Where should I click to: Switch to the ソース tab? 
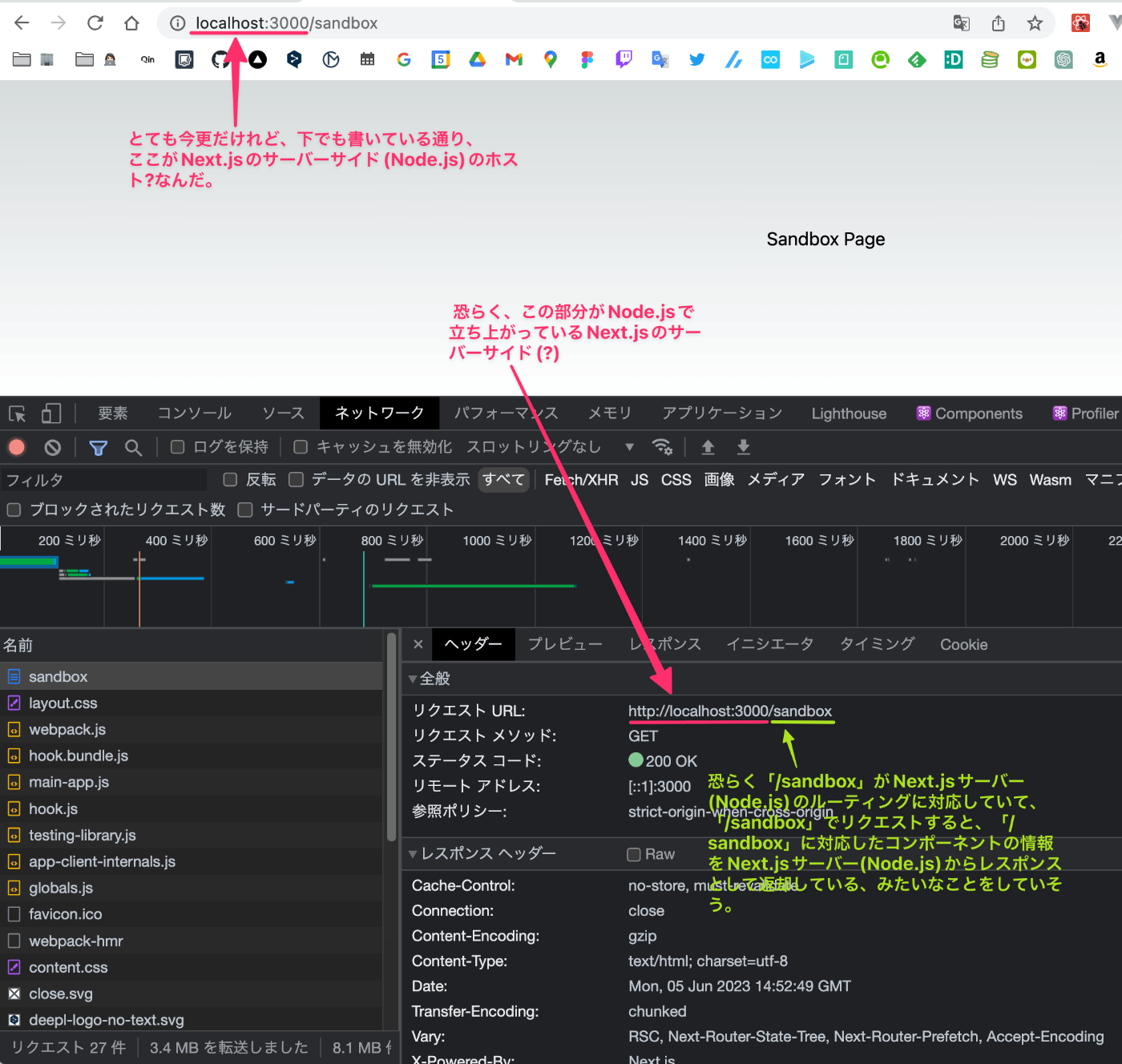284,413
